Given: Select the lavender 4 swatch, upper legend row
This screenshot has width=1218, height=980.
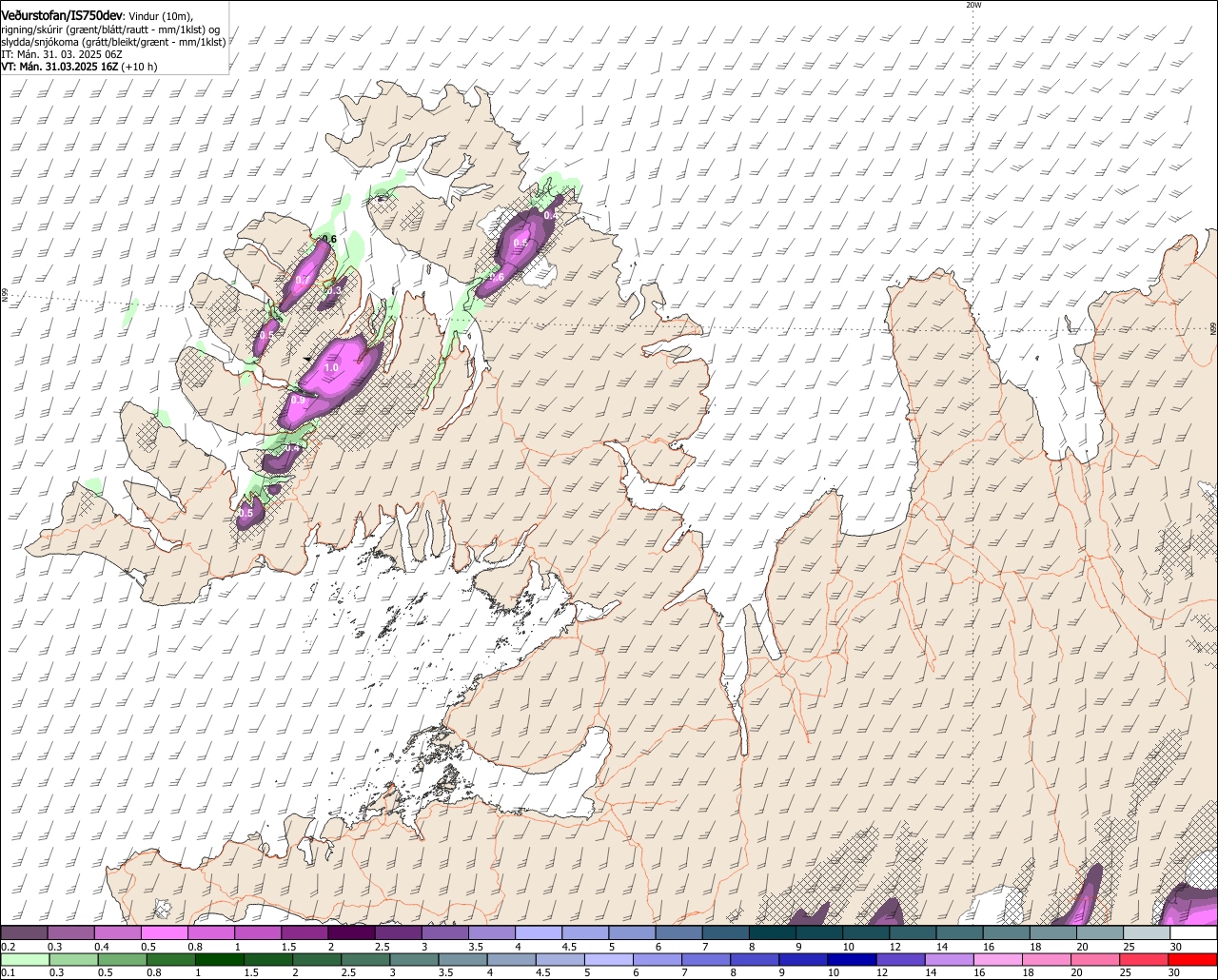Looking at the screenshot, I should tap(539, 933).
